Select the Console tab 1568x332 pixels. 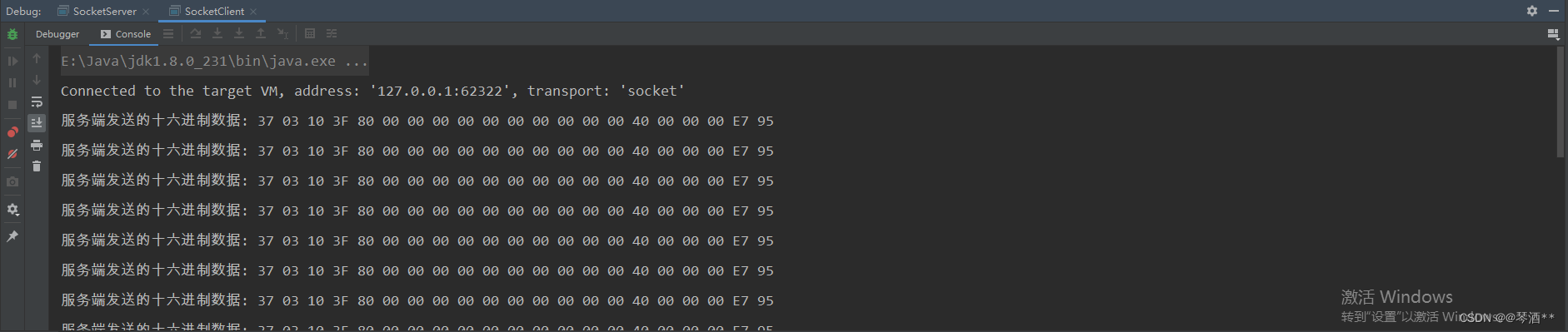point(126,34)
